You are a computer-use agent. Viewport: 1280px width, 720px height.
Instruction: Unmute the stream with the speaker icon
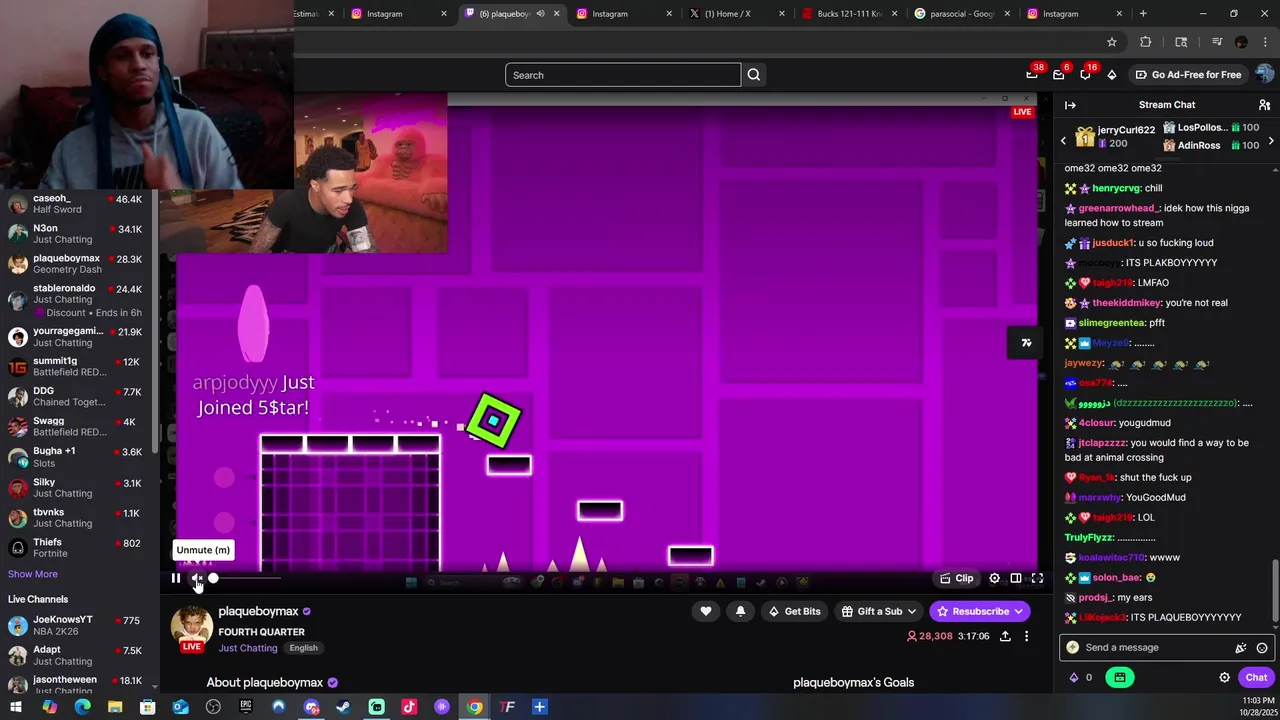[197, 578]
